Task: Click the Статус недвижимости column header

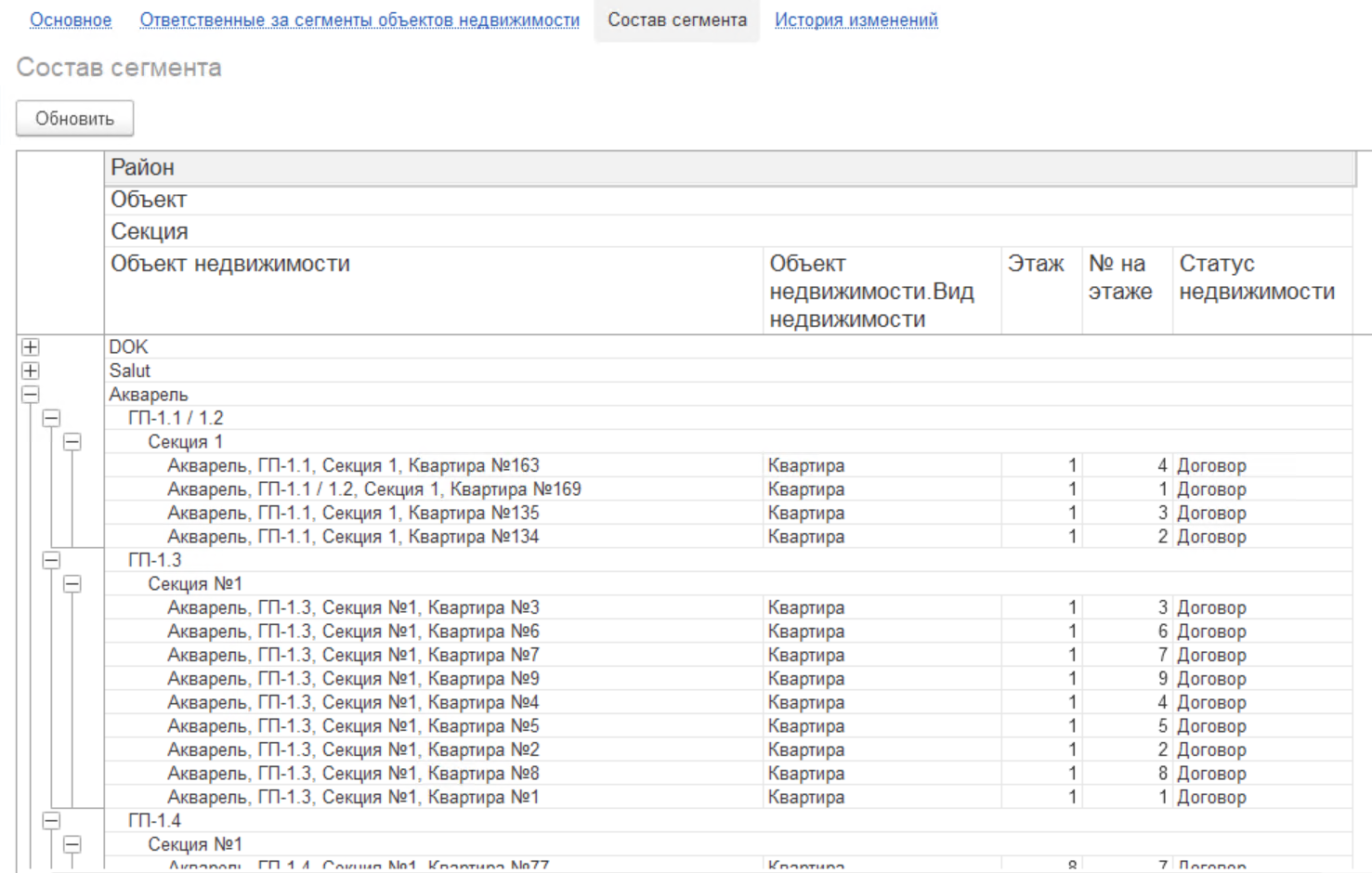Action: click(x=1256, y=278)
